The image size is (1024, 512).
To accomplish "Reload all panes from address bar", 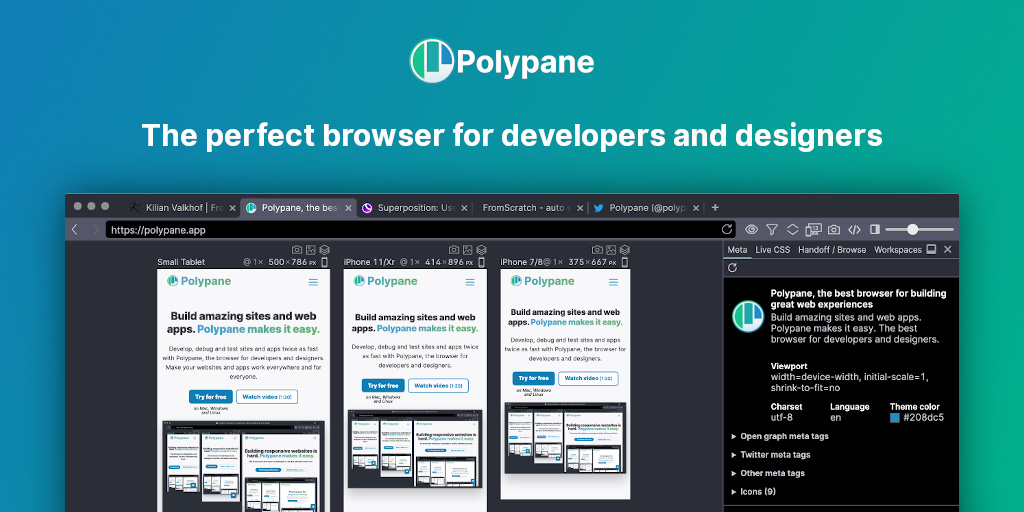I will (x=727, y=229).
